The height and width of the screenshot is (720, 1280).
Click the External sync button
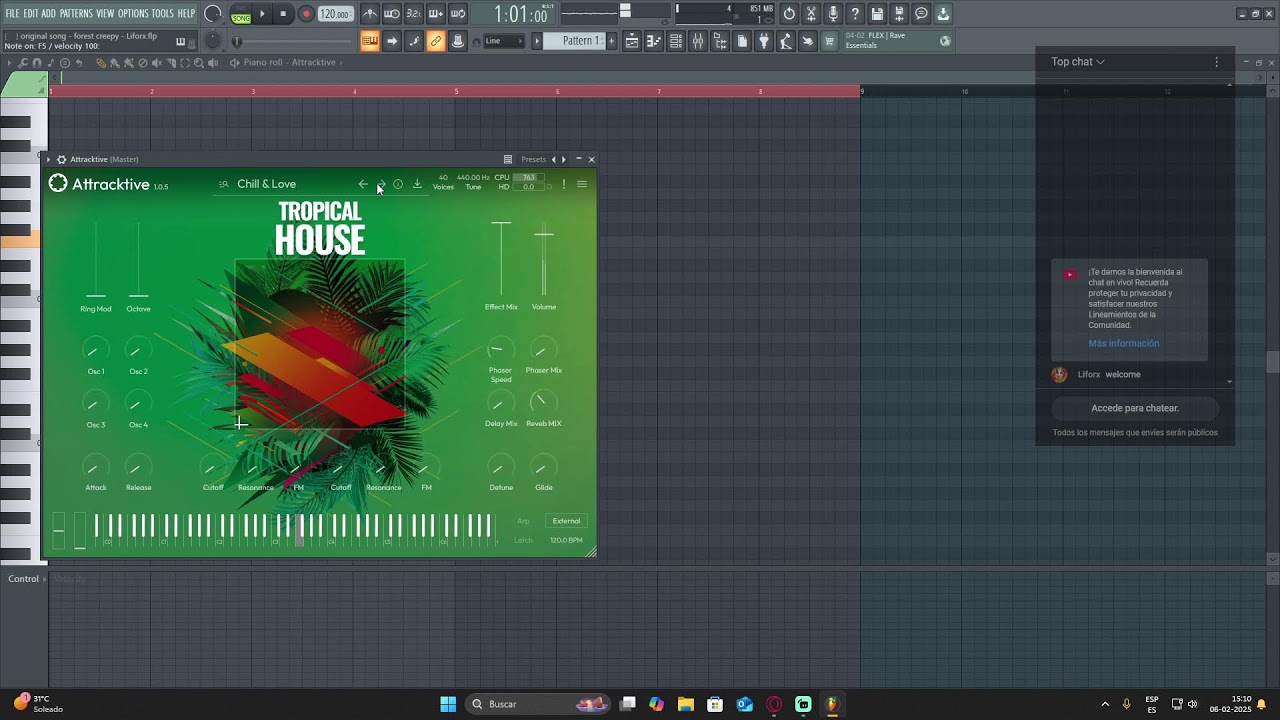[x=566, y=521]
